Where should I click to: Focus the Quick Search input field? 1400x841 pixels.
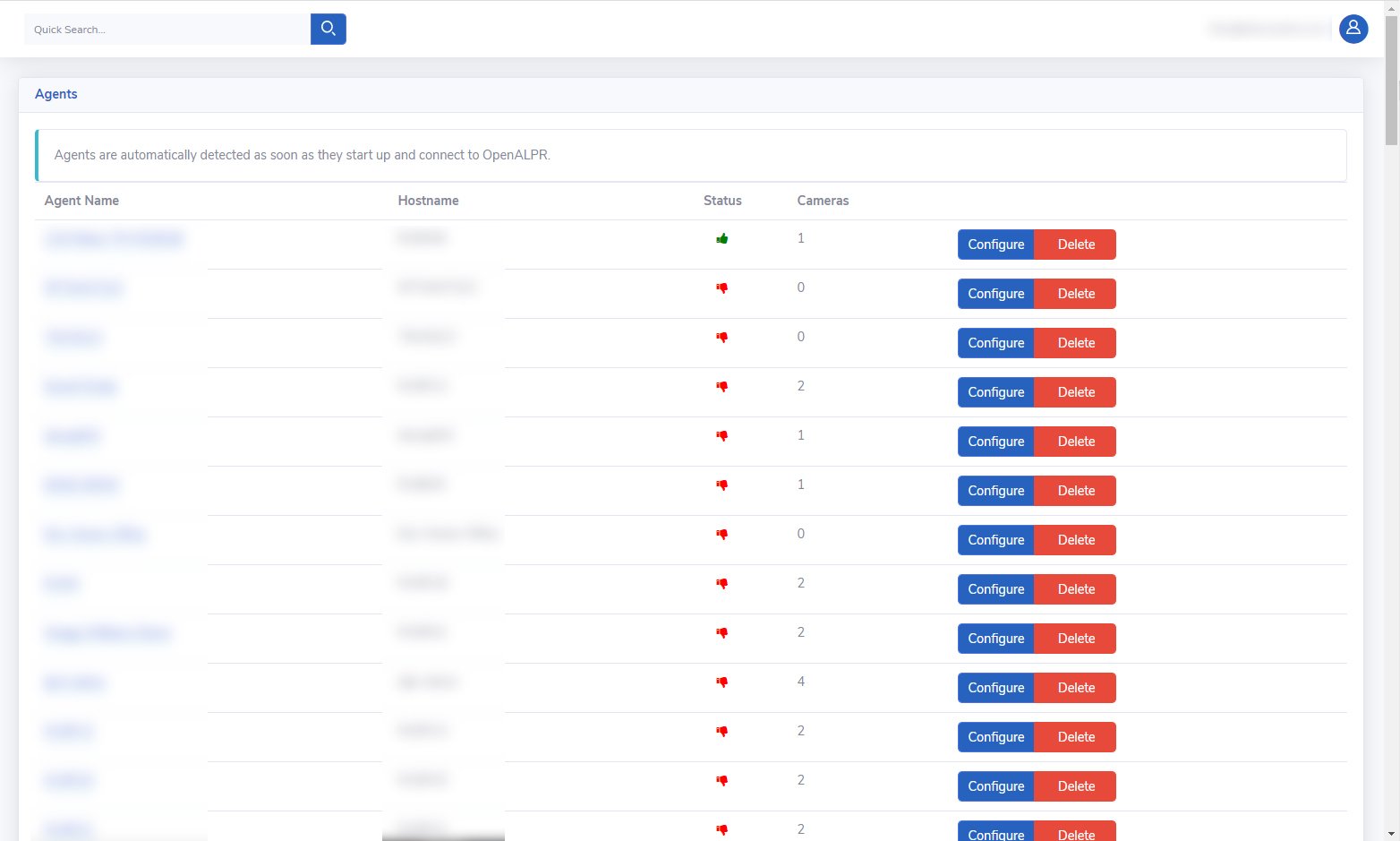pyautogui.click(x=167, y=29)
